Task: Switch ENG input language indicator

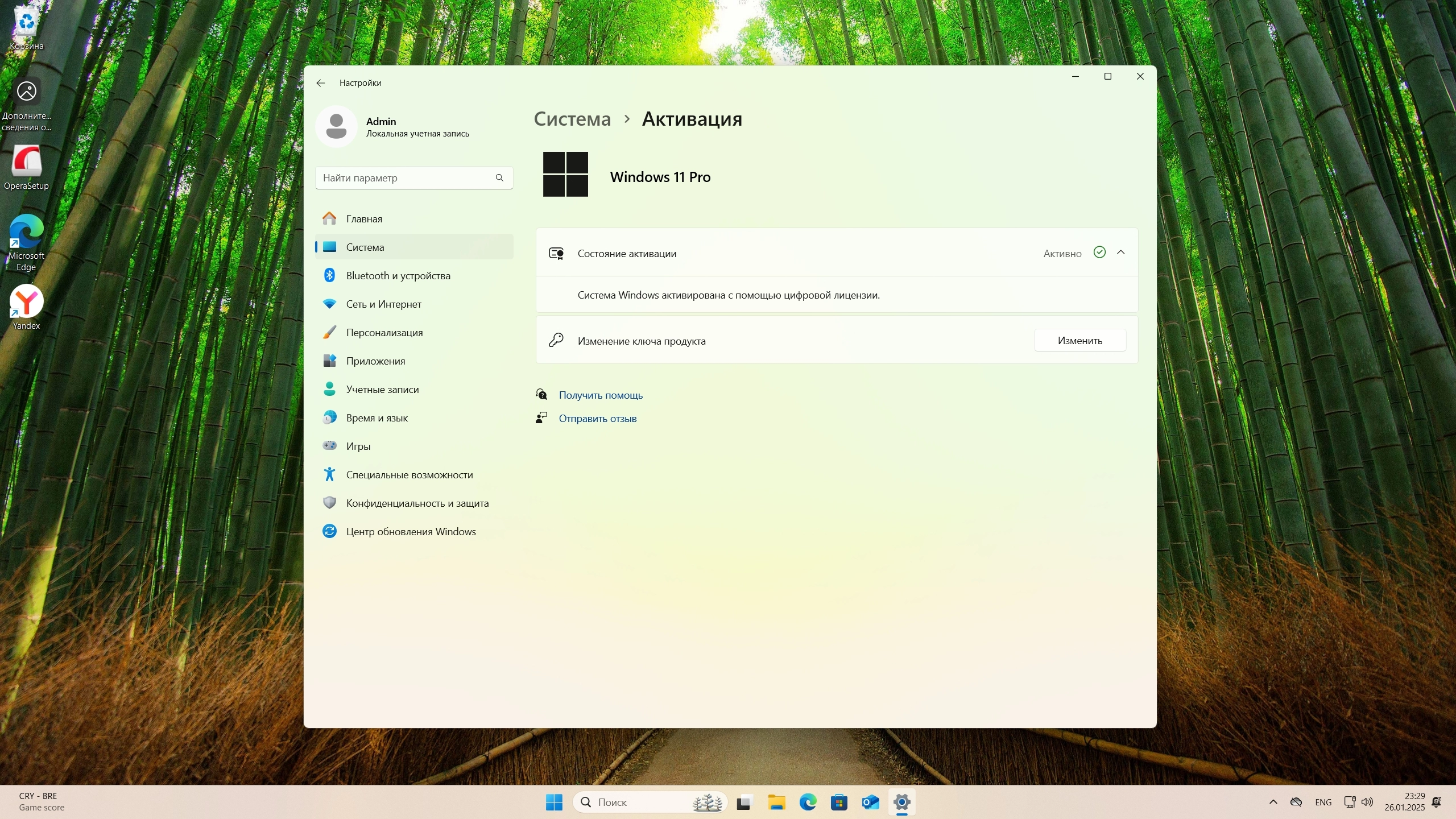Action: point(1323,802)
